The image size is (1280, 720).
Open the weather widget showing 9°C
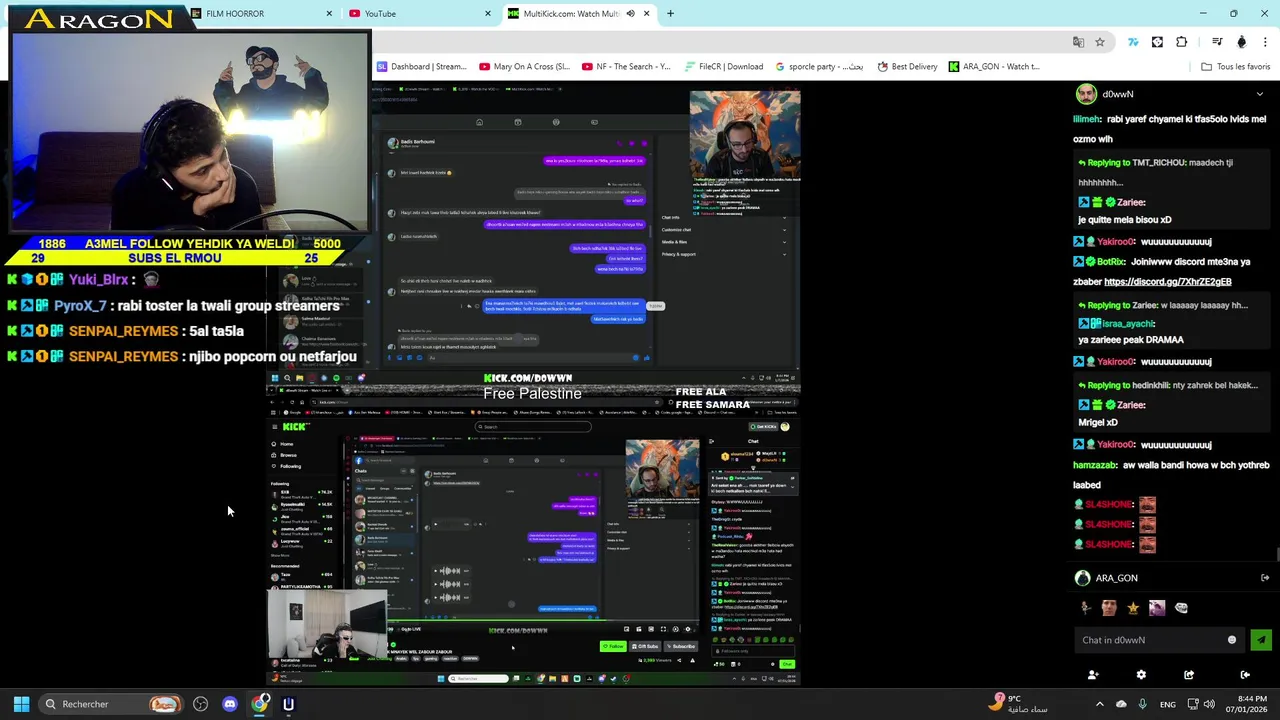click(1020, 704)
